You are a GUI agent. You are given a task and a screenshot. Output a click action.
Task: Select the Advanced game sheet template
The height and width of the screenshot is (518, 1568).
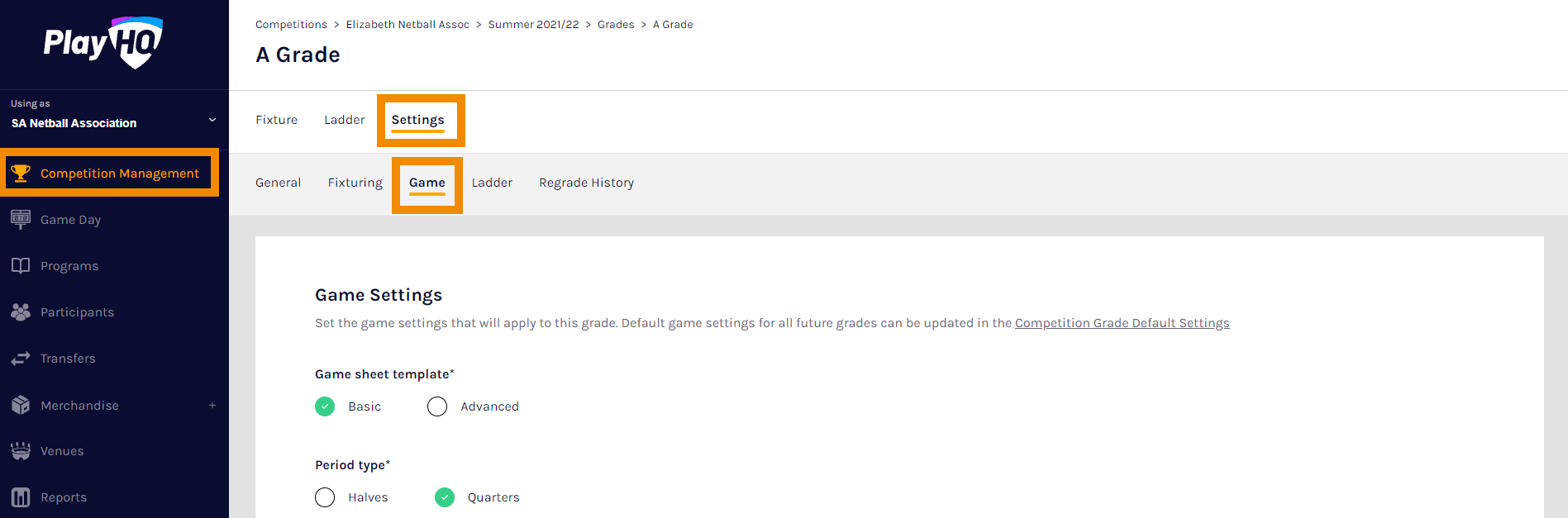pyautogui.click(x=437, y=406)
